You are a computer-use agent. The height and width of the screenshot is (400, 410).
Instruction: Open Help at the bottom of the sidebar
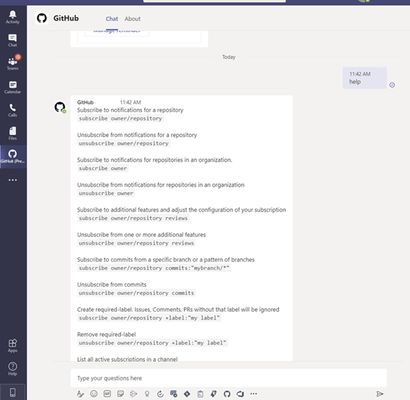coord(13,369)
